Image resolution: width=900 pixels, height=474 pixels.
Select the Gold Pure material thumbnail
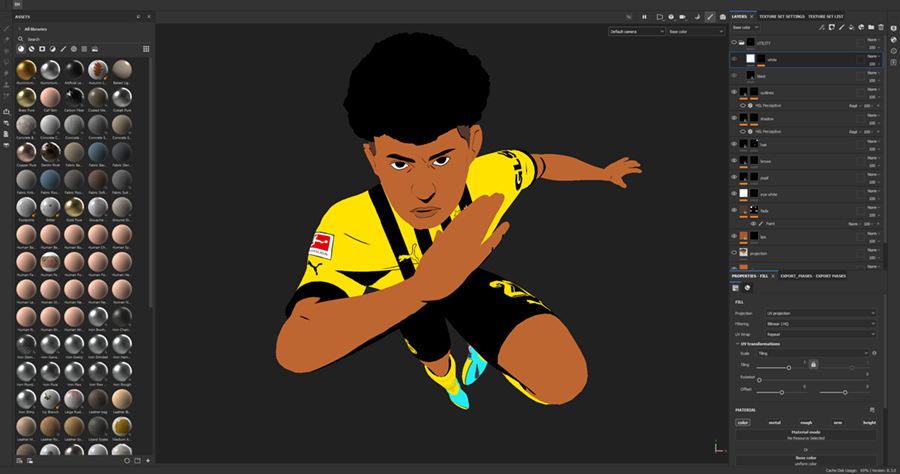(x=74, y=207)
